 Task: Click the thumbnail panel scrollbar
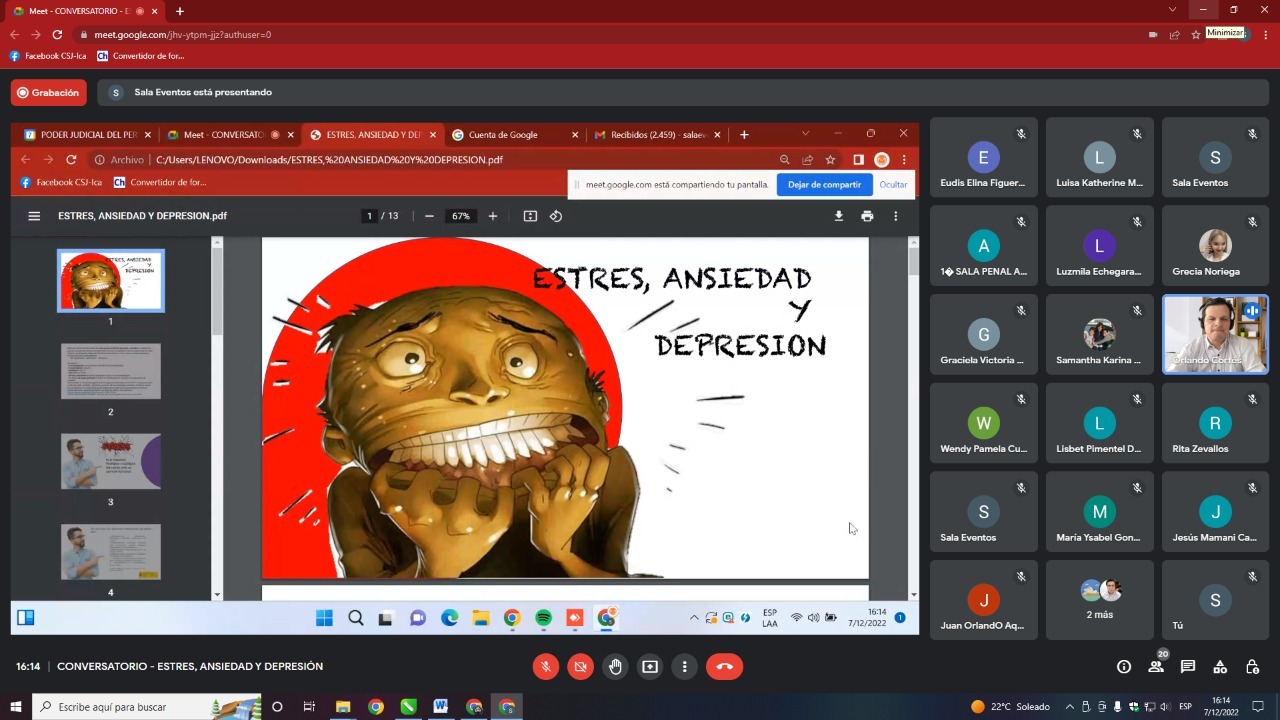tap(217, 290)
